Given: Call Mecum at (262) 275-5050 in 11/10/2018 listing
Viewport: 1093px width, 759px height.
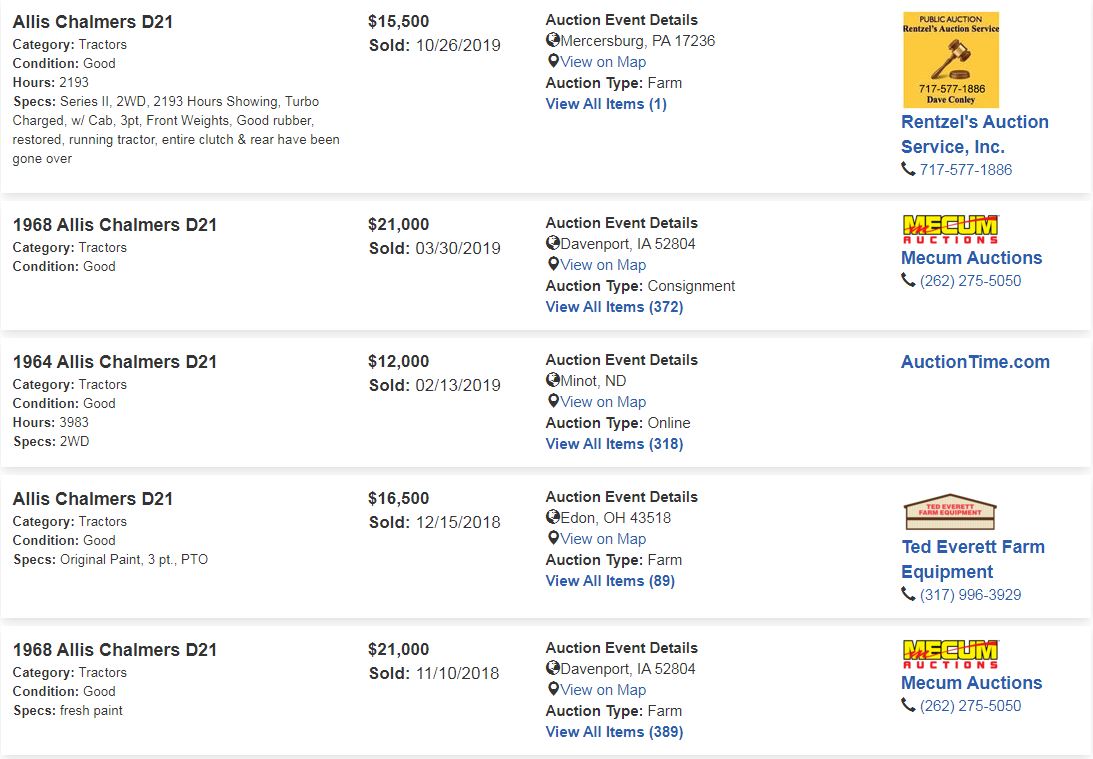Looking at the screenshot, I should click(970, 706).
